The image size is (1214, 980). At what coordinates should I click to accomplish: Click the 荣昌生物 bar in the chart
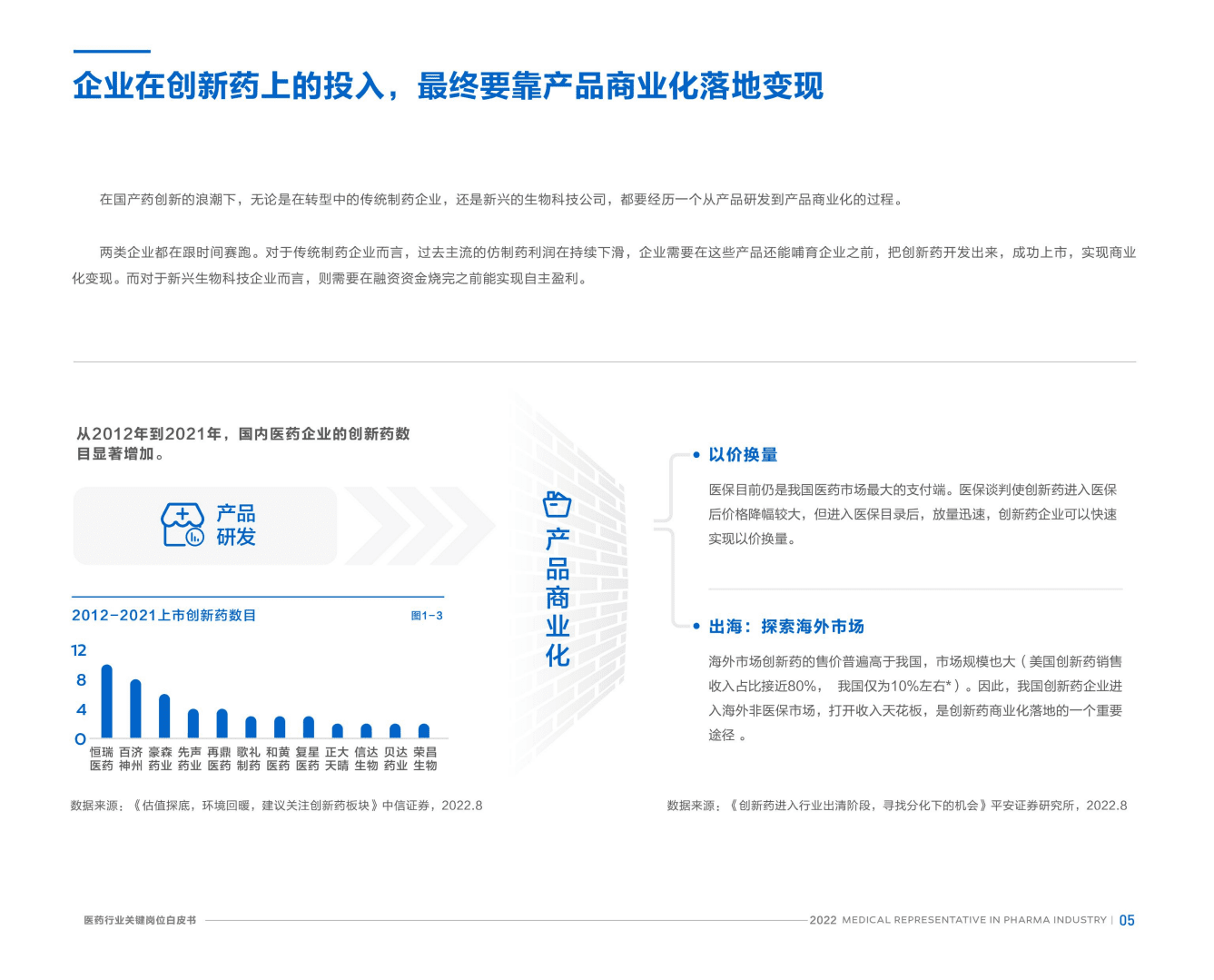(425, 729)
